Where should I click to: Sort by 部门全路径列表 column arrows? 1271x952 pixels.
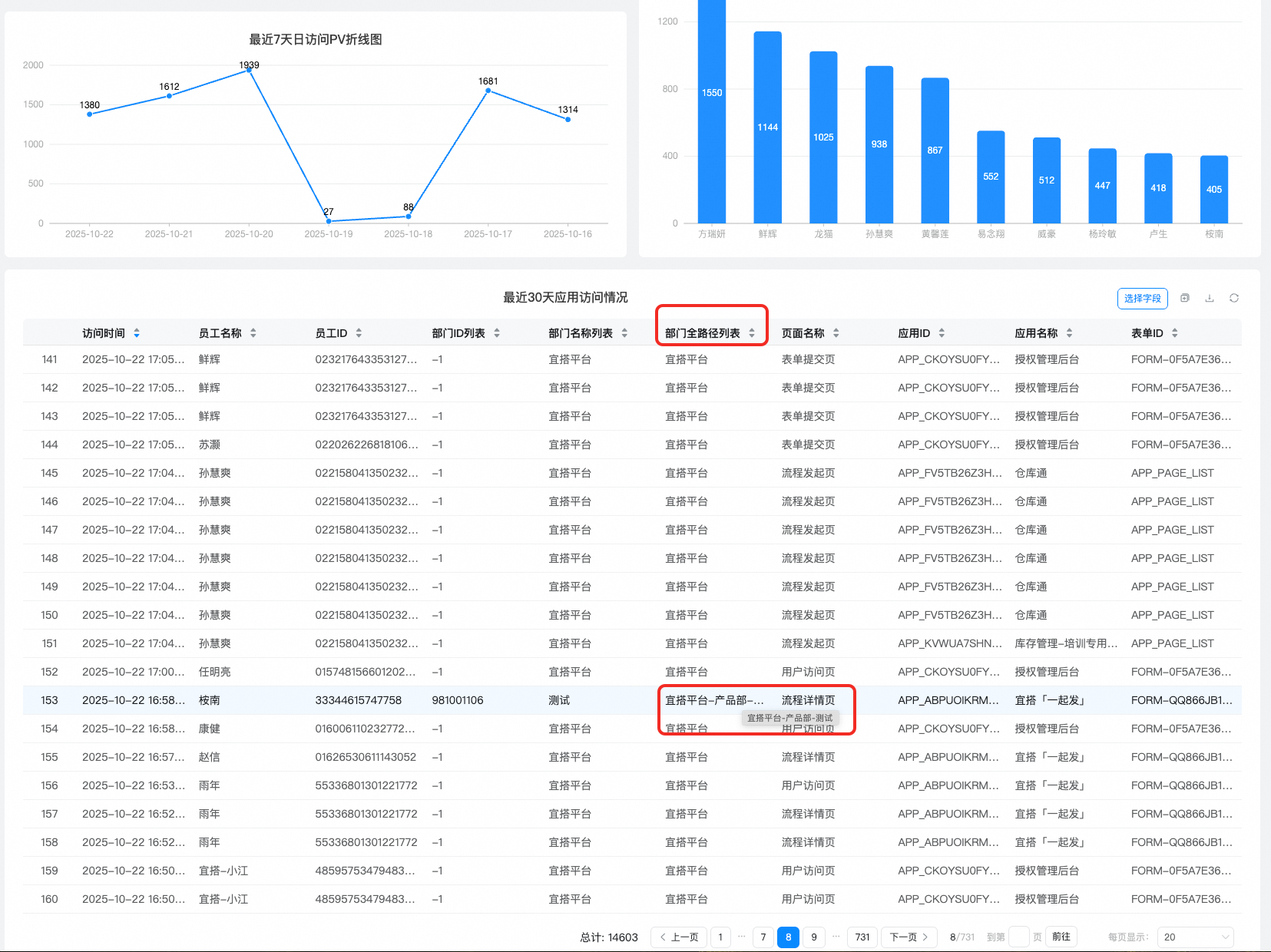[752, 333]
